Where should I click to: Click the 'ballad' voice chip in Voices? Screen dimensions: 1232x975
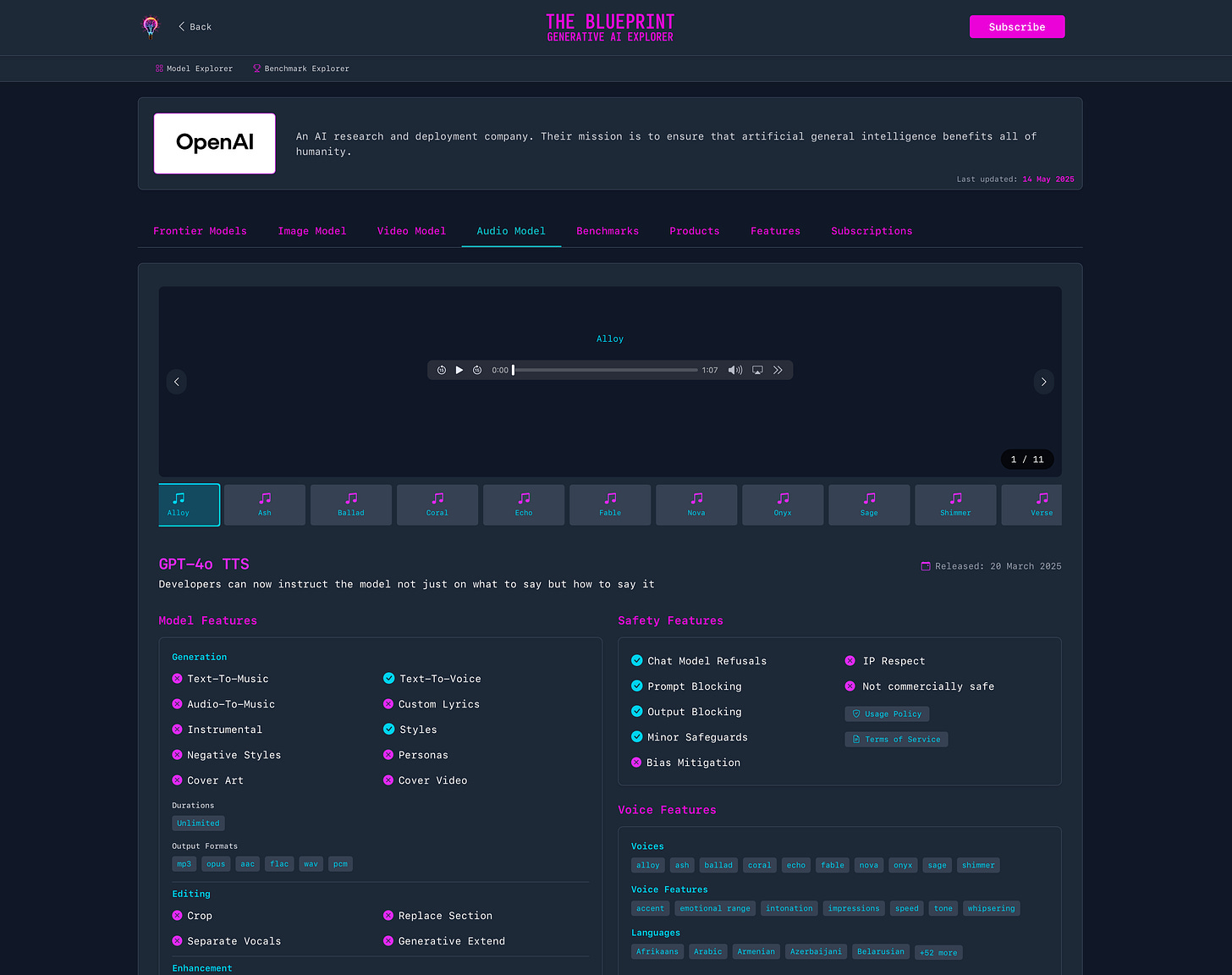[x=718, y=865]
